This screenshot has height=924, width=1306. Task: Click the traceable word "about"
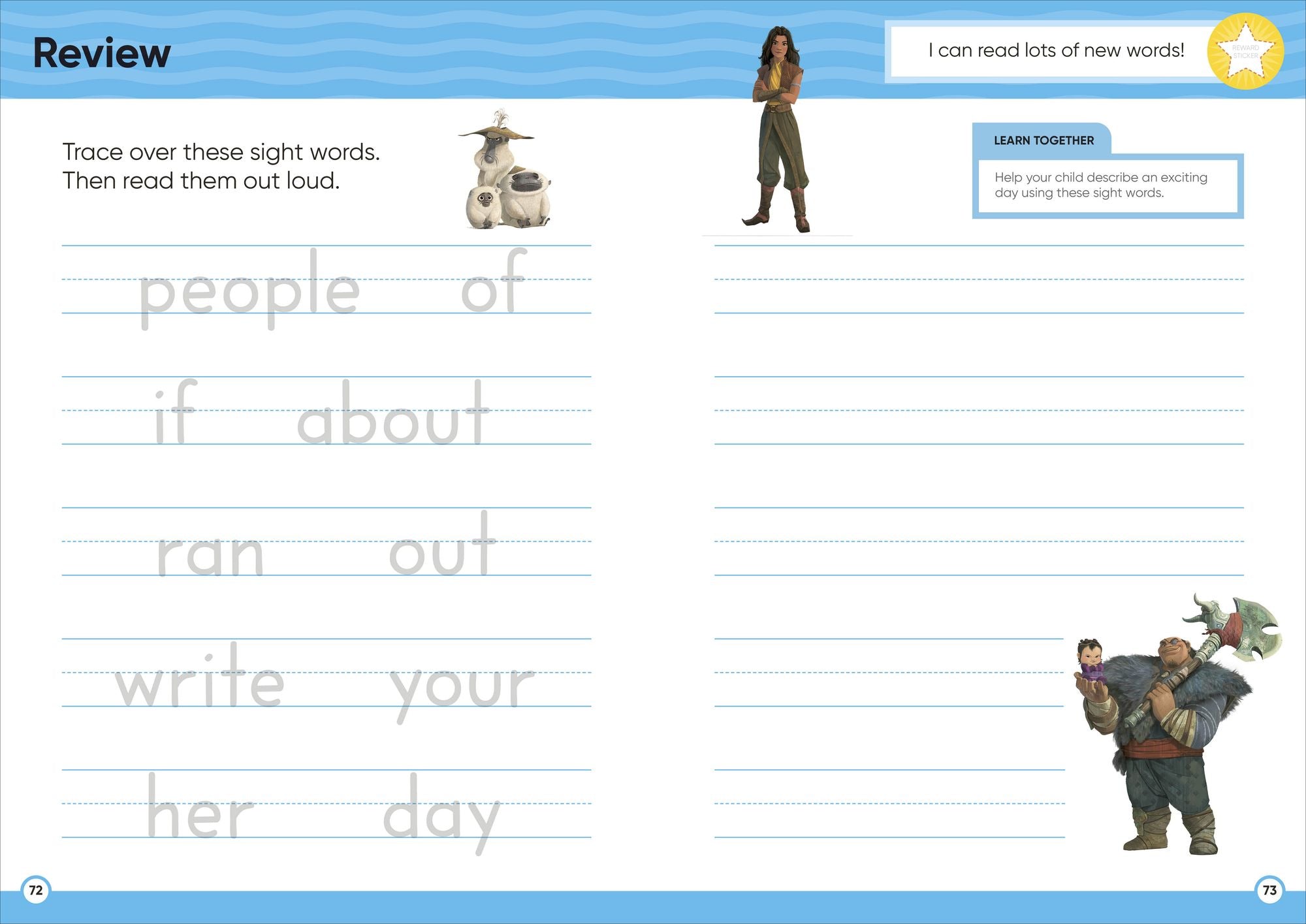tap(392, 416)
